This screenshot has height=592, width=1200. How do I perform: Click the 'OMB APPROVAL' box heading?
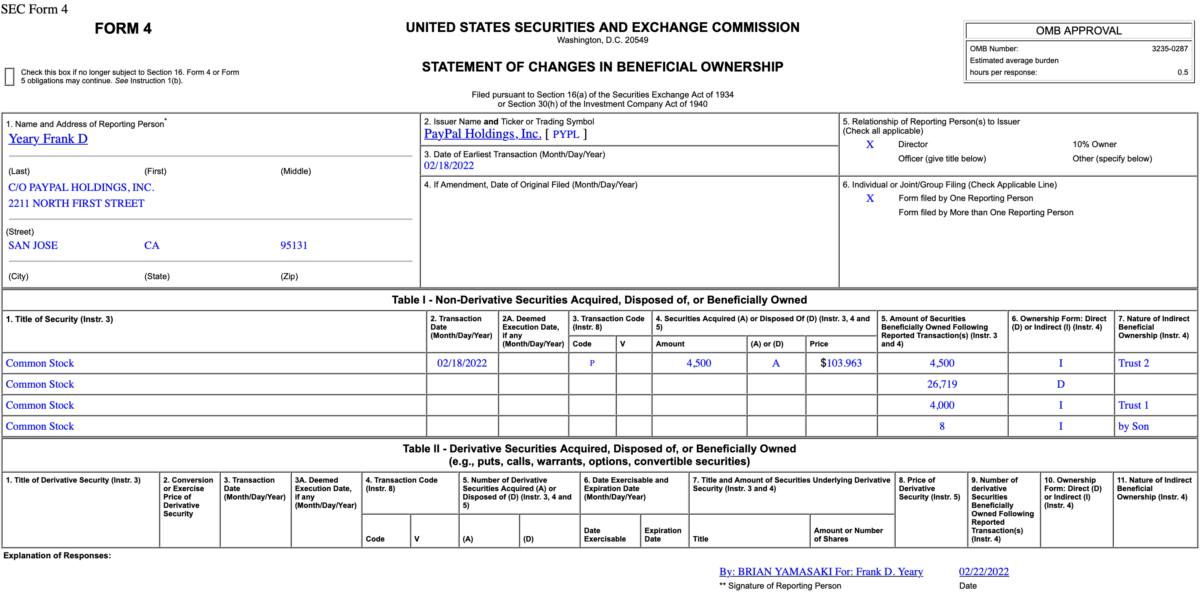point(1078,31)
